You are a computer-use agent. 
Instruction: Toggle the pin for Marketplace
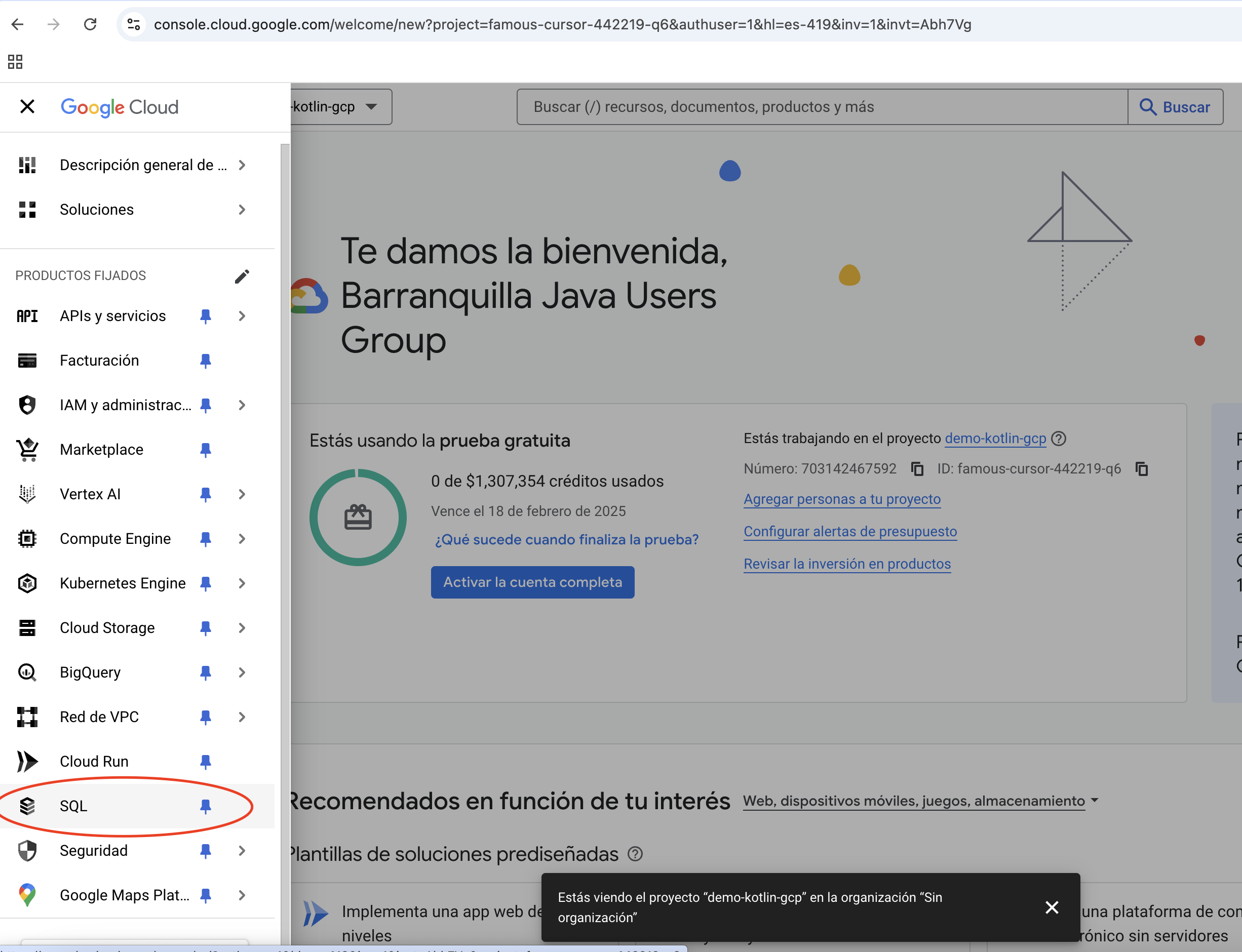pyautogui.click(x=205, y=449)
